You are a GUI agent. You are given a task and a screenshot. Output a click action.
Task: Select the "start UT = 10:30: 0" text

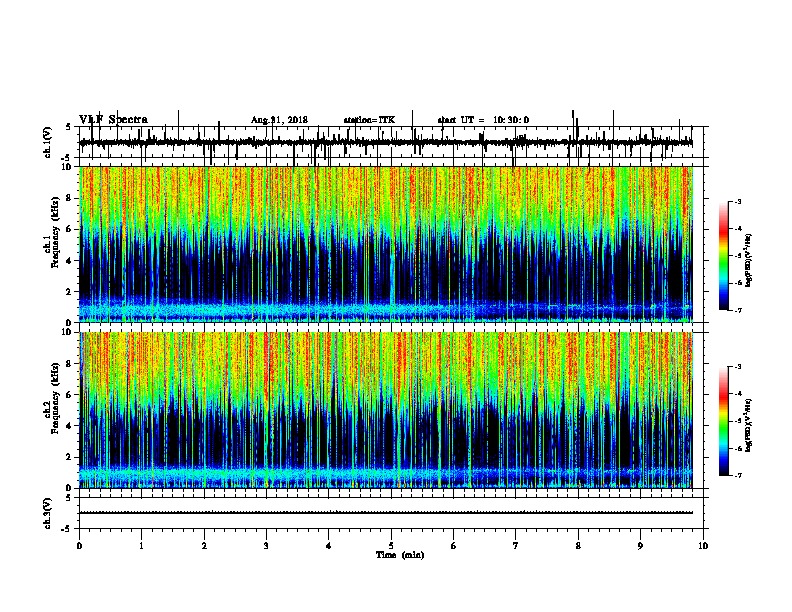click(483, 120)
